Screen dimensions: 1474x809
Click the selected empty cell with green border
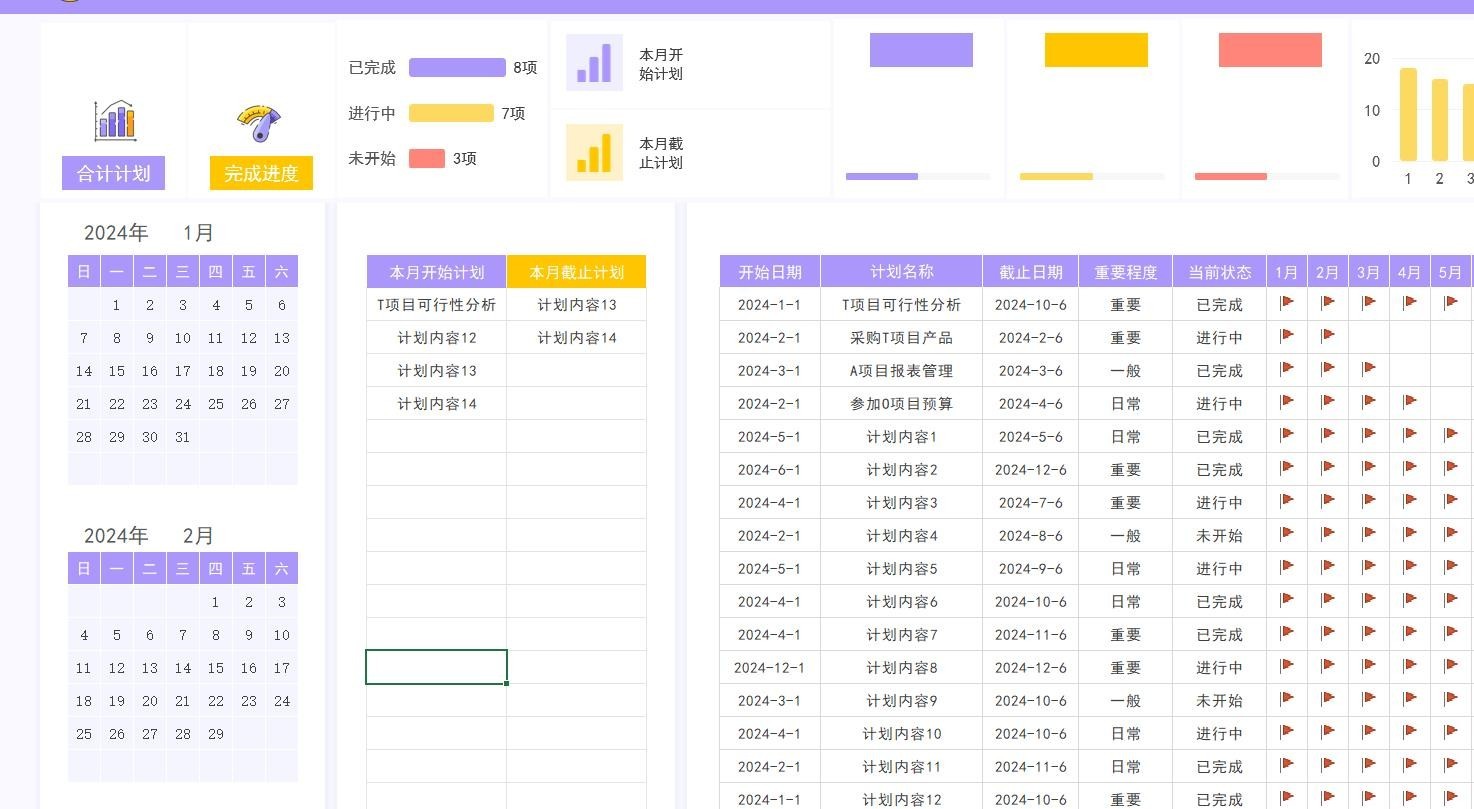437,667
